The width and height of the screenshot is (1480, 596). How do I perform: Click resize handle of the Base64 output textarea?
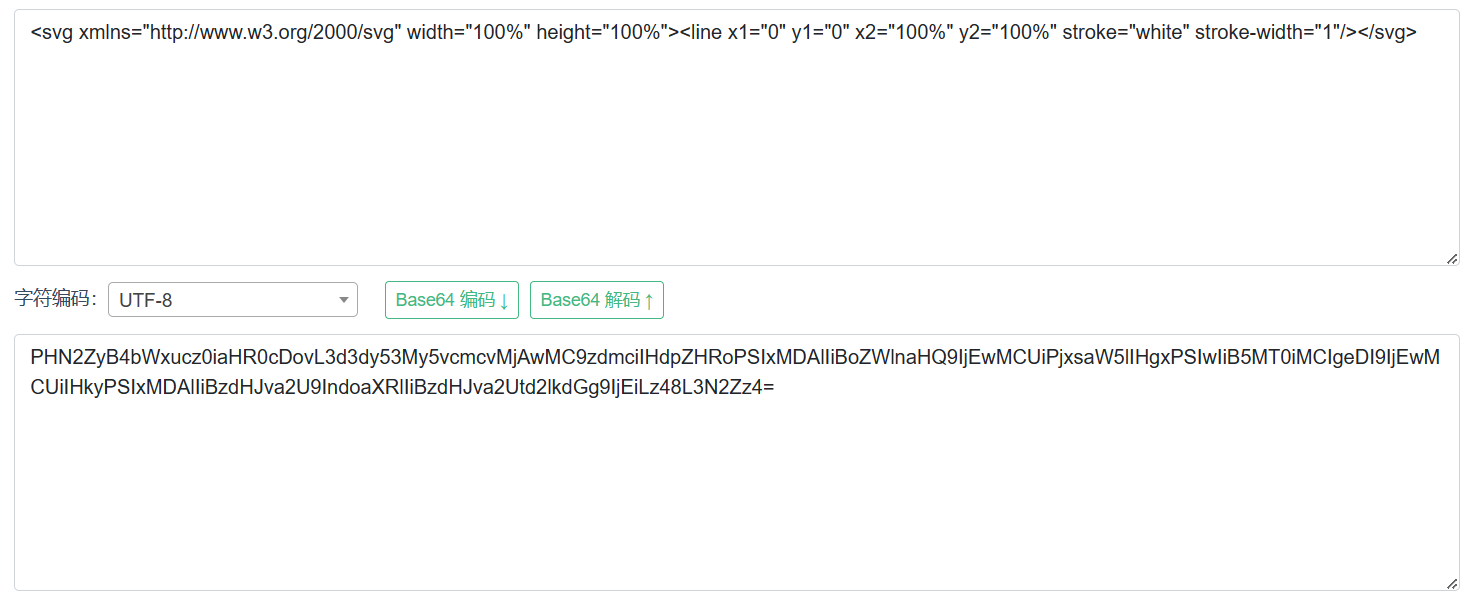pyautogui.click(x=1452, y=583)
